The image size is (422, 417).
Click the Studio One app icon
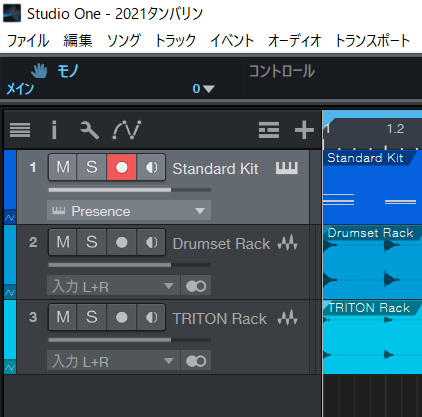pyautogui.click(x=12, y=13)
